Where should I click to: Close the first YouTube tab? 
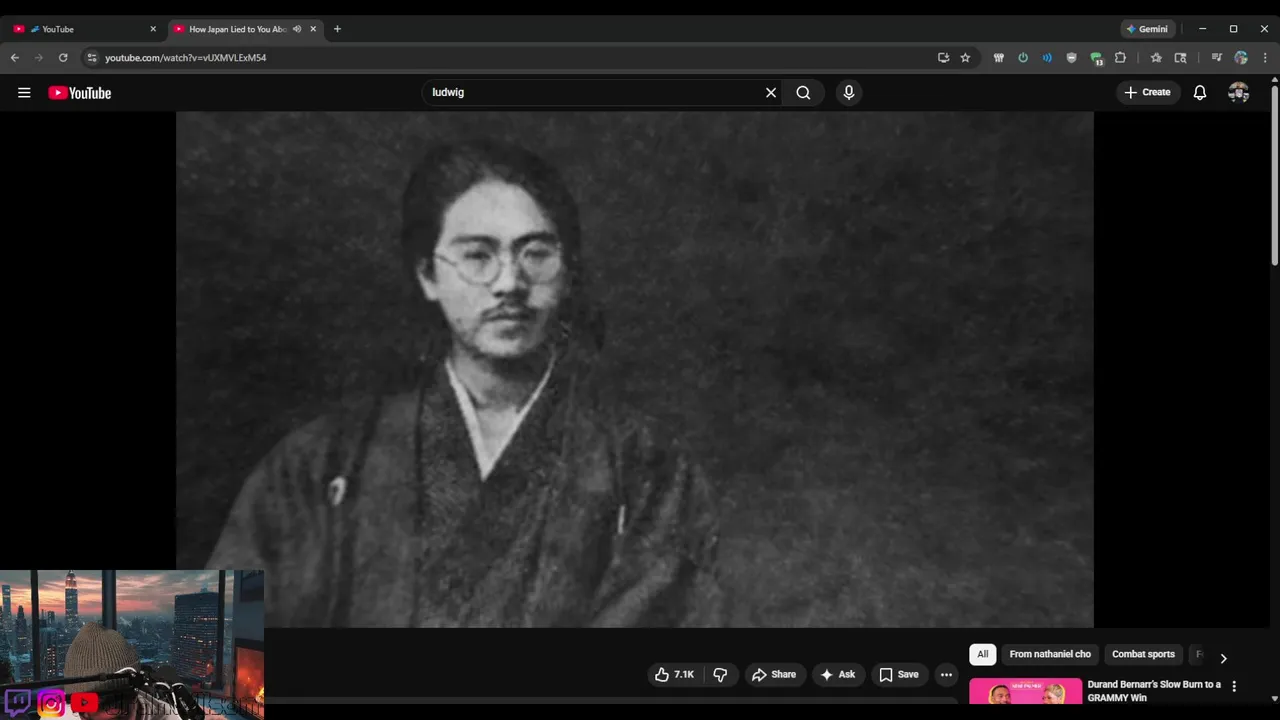[153, 29]
